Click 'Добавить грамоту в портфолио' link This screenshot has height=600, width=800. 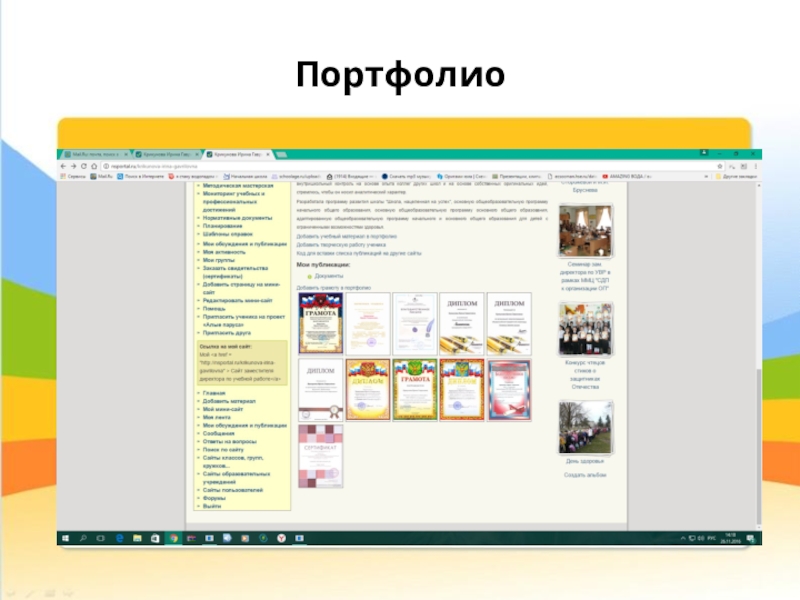tap(334, 287)
